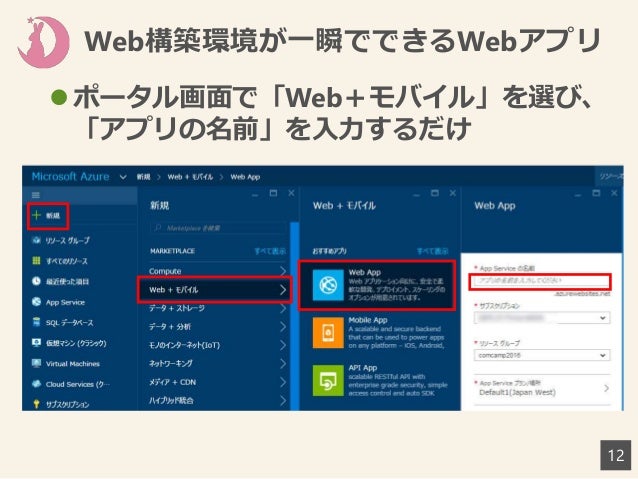638x479 pixels.
Task: Select the API App green tile icon
Action: point(328,381)
